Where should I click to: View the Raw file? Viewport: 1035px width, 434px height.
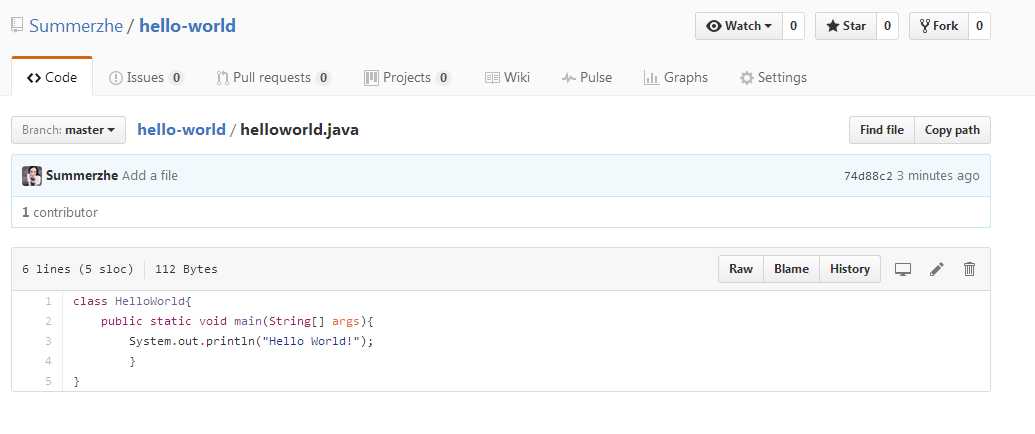coord(741,269)
